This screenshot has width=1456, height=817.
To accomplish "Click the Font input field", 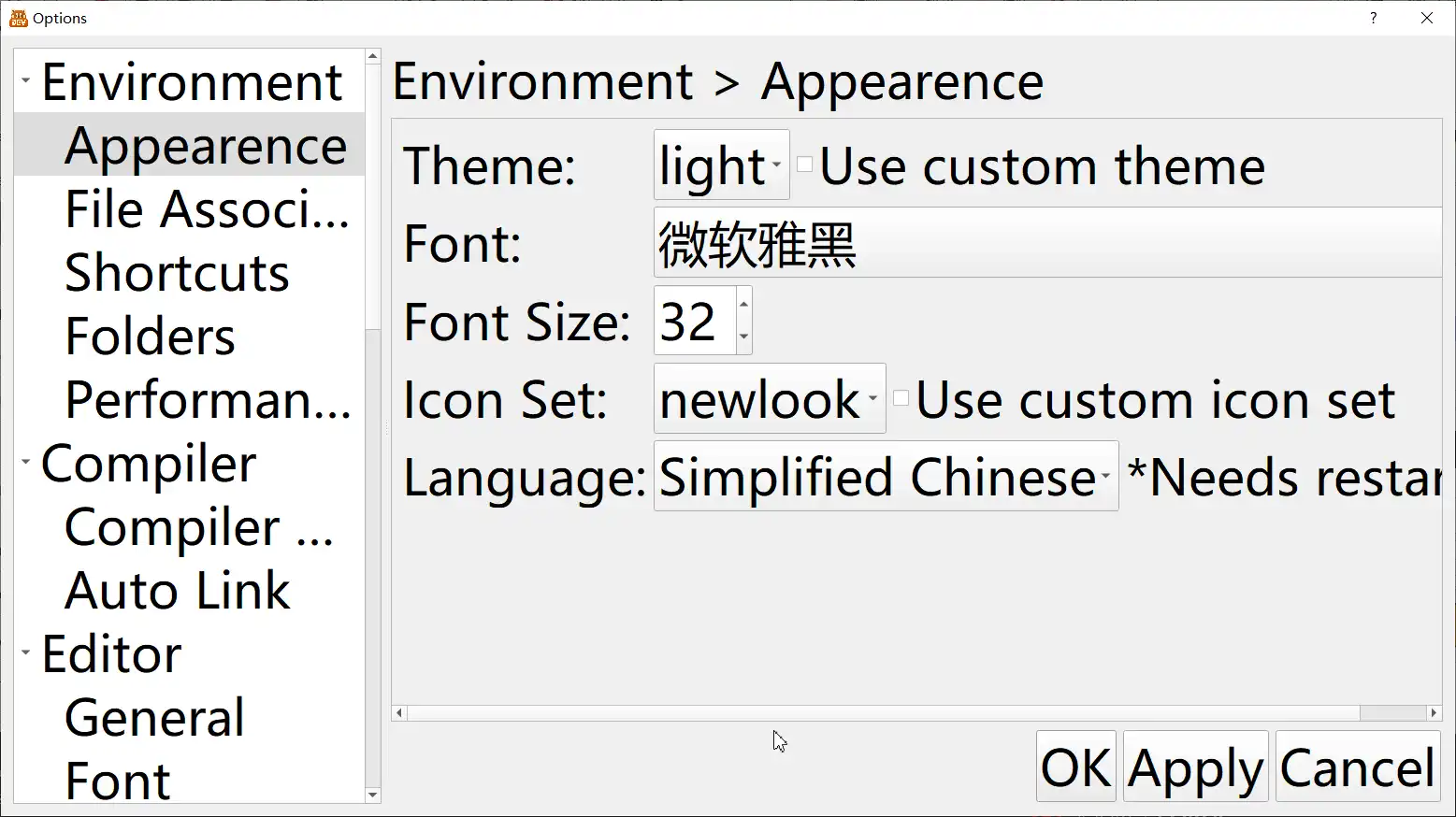I will tap(1029, 243).
